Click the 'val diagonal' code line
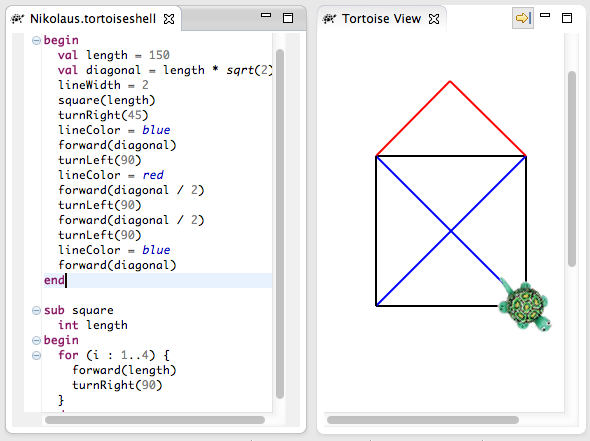Image resolution: width=590 pixels, height=441 pixels. [x=165, y=70]
